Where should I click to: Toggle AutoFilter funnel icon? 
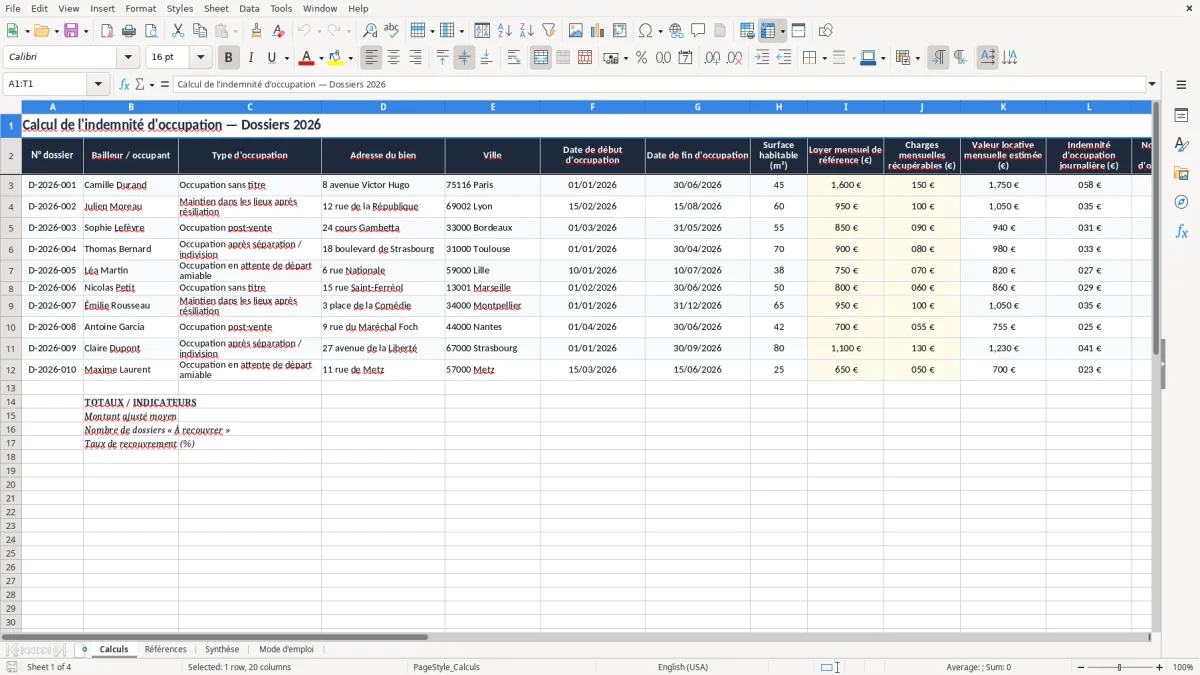point(549,31)
